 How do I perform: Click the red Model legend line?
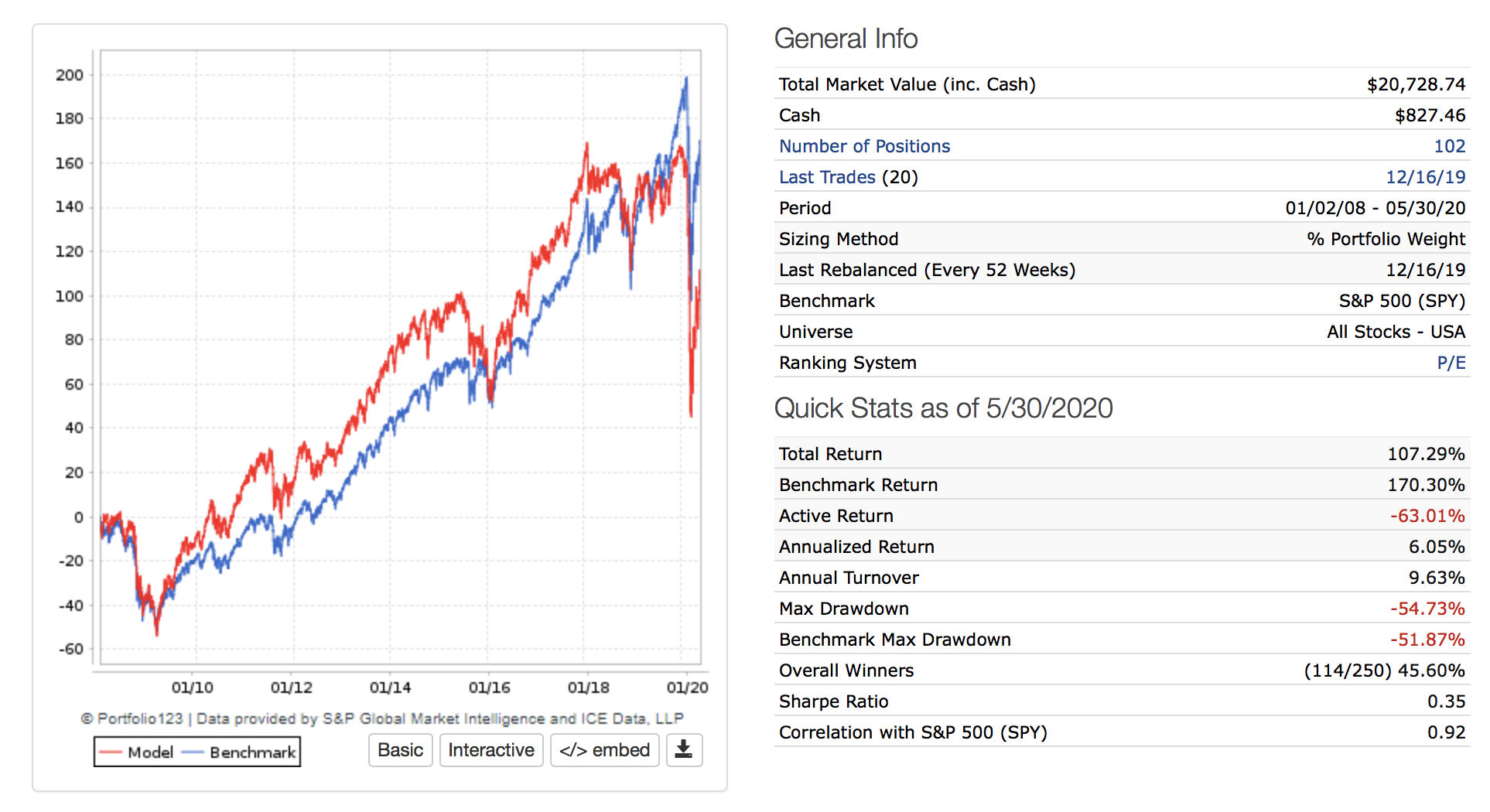click(111, 752)
